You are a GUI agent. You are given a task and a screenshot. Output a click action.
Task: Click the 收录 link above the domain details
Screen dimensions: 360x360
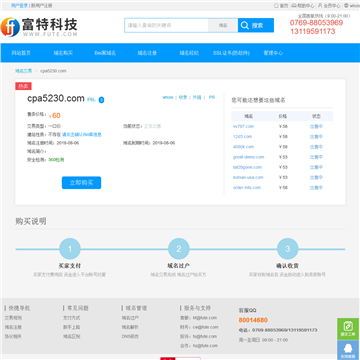183,97
